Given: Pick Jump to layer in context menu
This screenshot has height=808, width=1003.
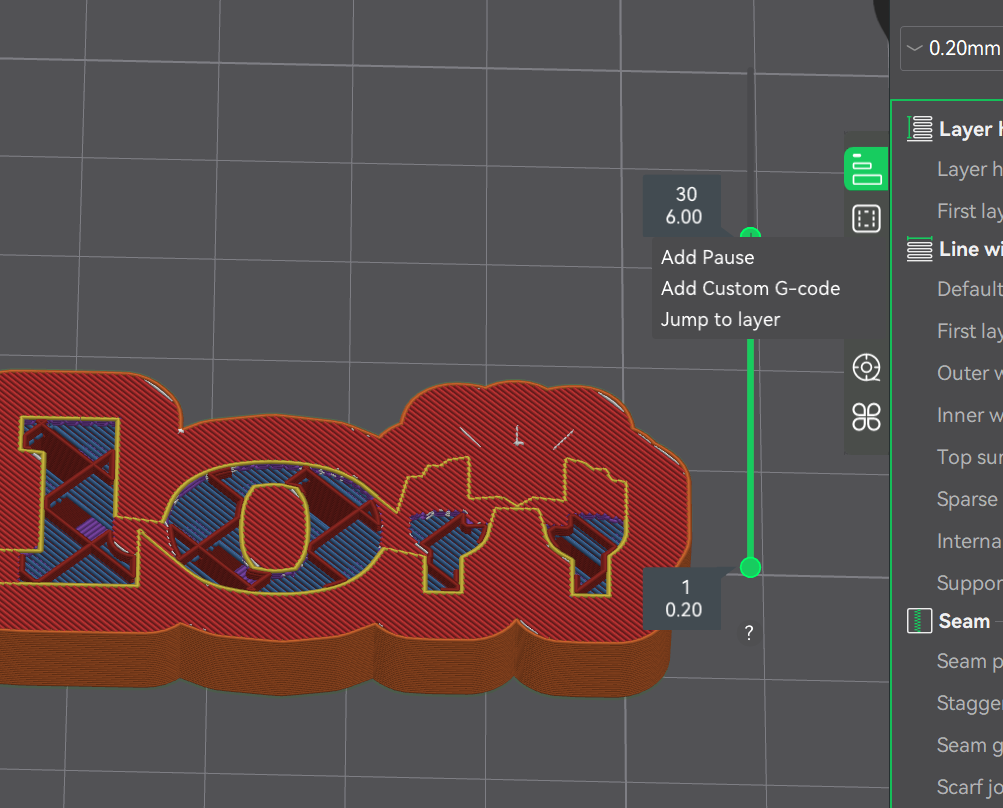Looking at the screenshot, I should [720, 320].
